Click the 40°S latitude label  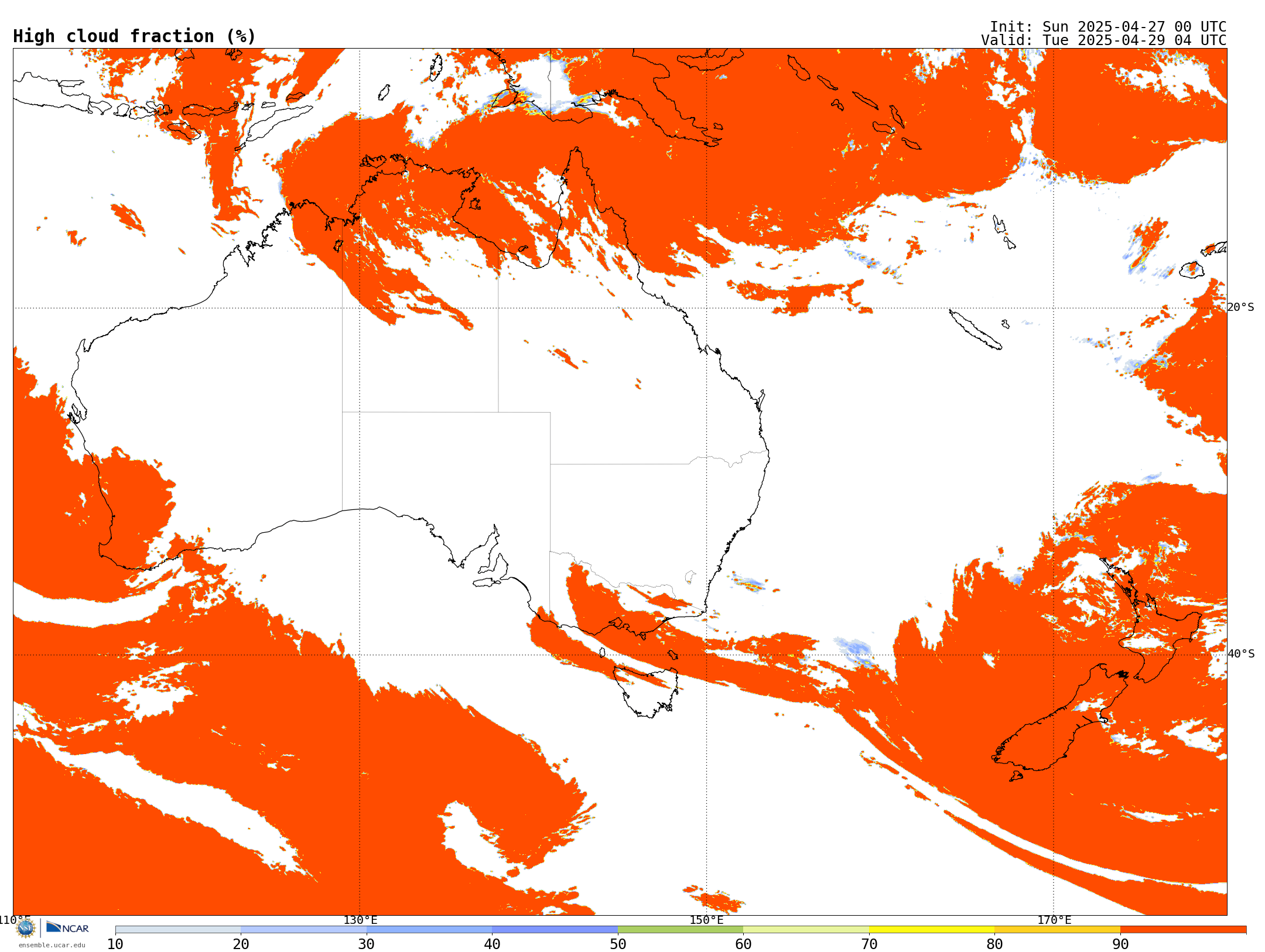click(1241, 654)
